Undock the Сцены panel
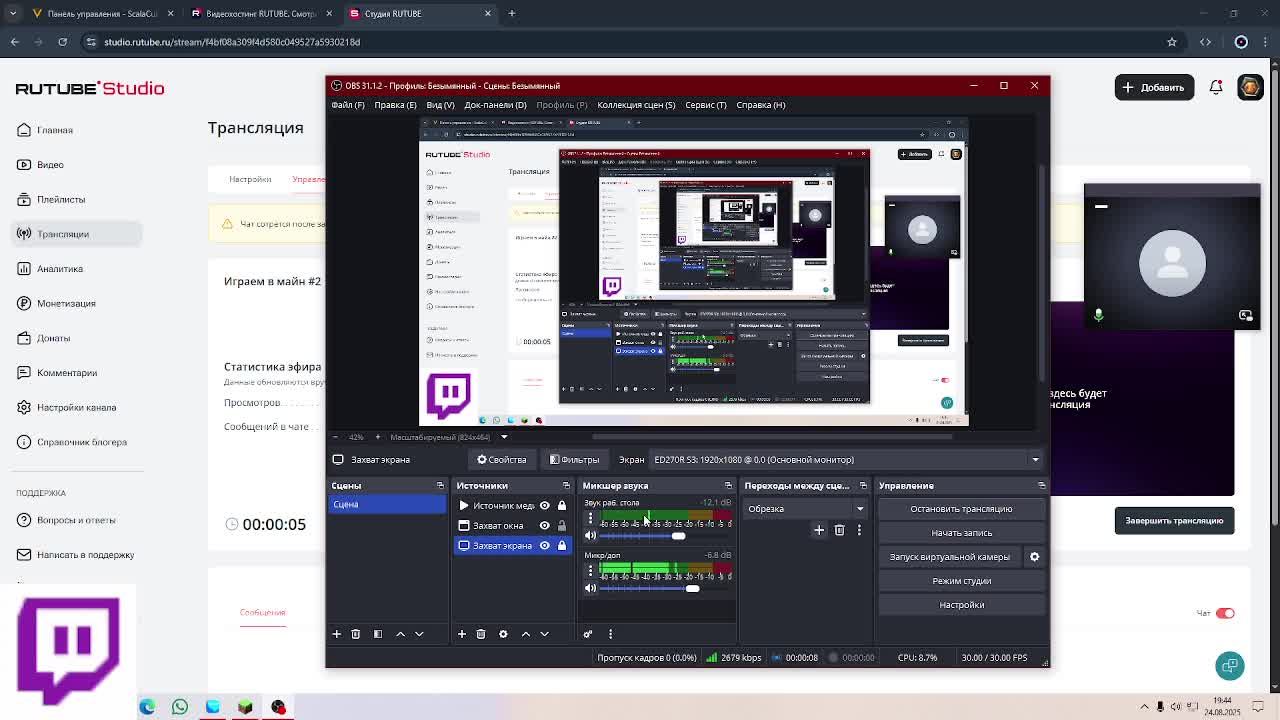 440,486
